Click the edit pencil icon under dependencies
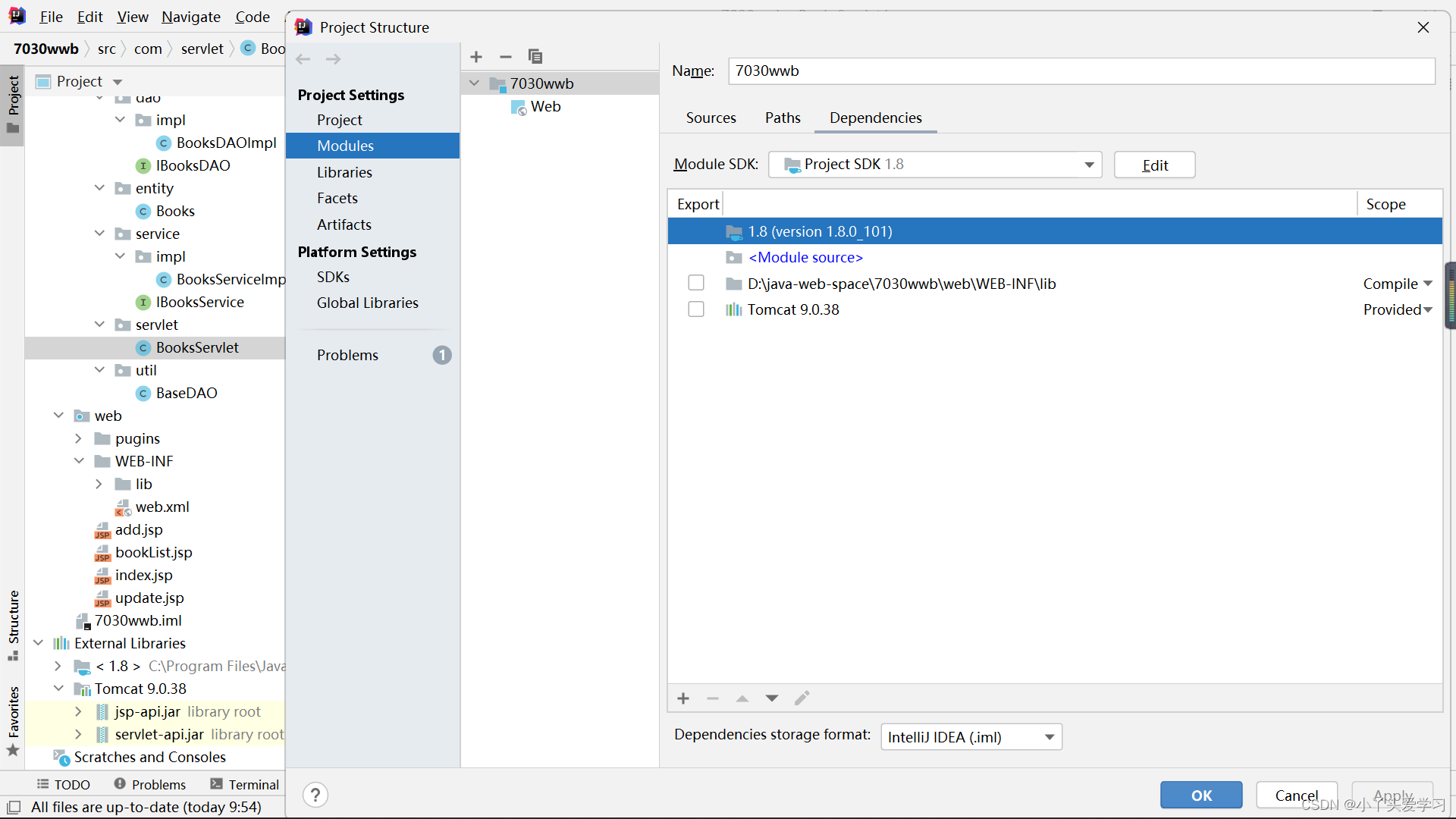This screenshot has width=1456, height=819. point(802,698)
